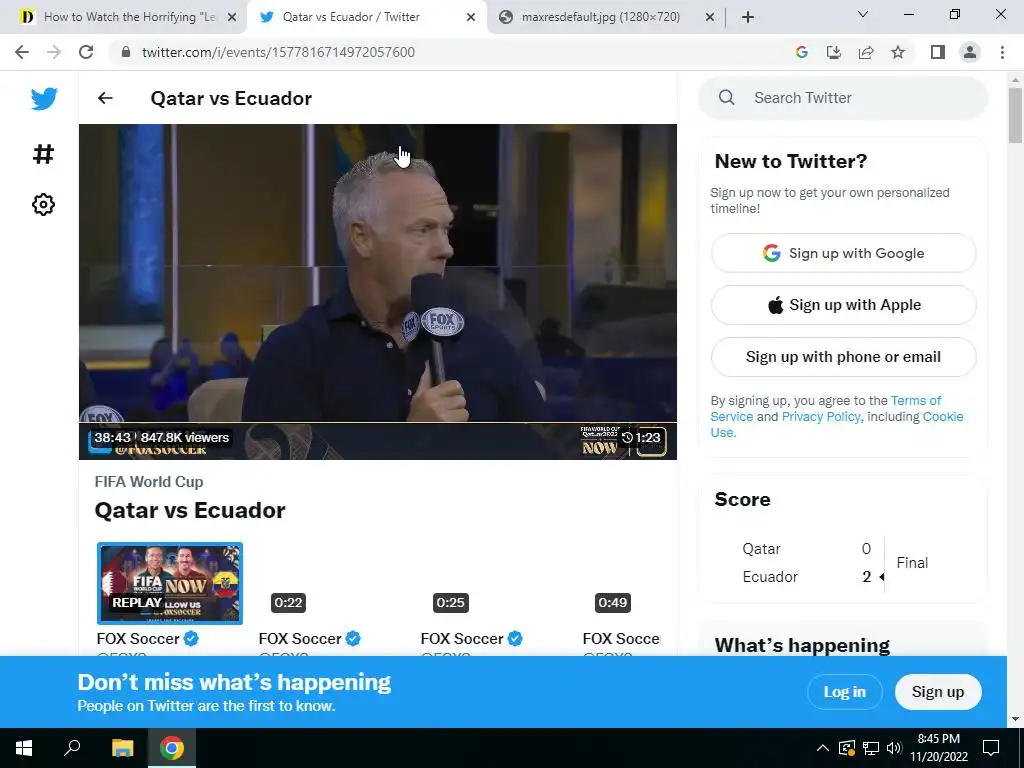Open the Twitter bird home logo

click(x=44, y=99)
